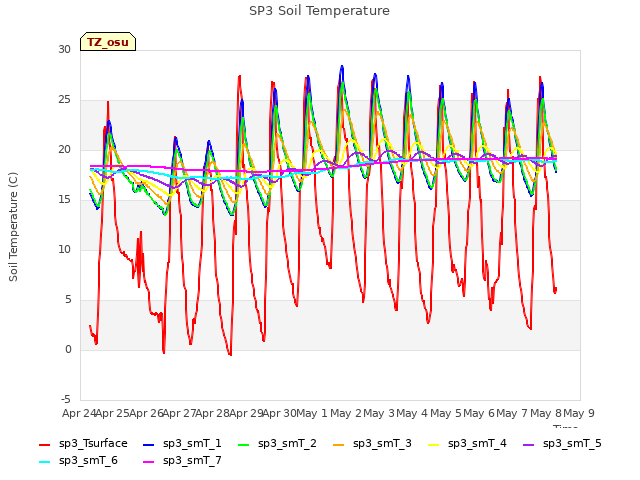Select the sp3_Tsurface legend label
The image size is (640, 480).
93,443
